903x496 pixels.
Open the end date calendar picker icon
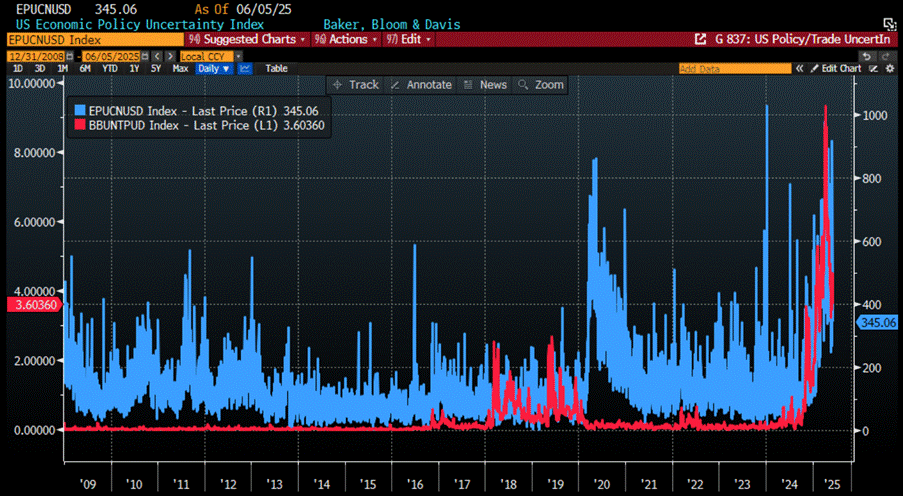(x=145, y=56)
